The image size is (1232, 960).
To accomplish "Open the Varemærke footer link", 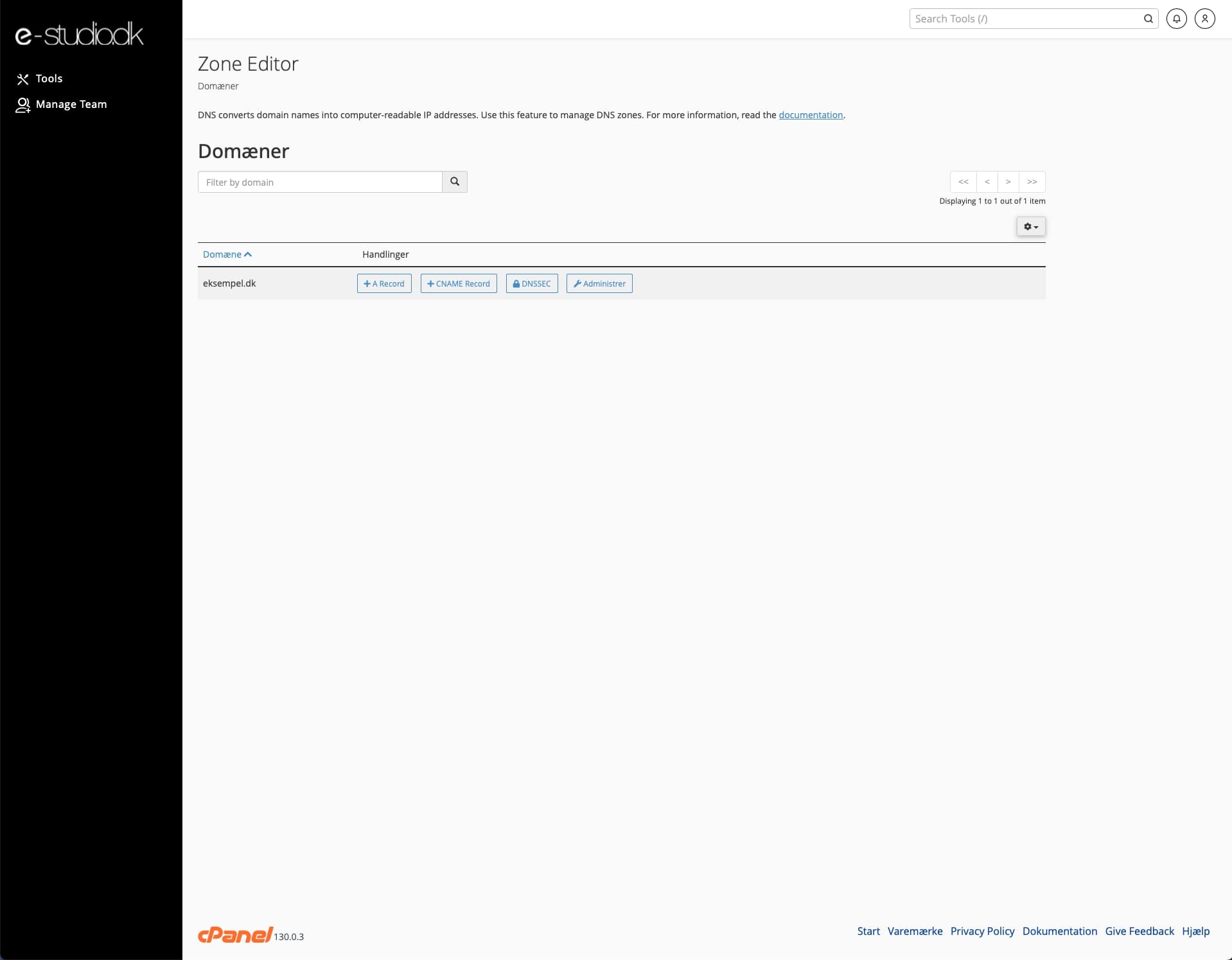I will click(x=915, y=931).
